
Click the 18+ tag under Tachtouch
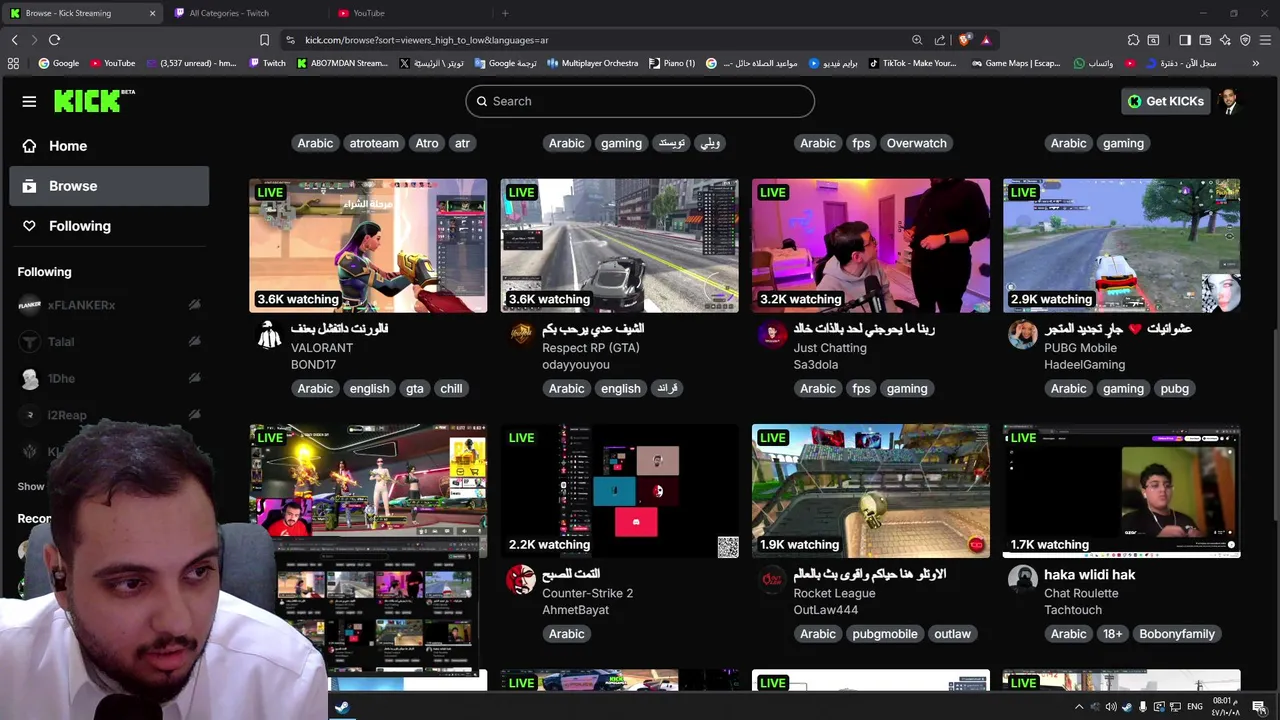[1113, 634]
